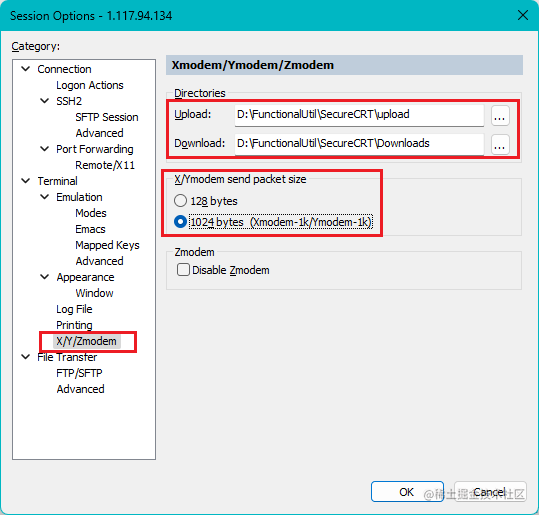Open FTP/SFTP settings
The image size is (539, 515).
tap(79, 373)
